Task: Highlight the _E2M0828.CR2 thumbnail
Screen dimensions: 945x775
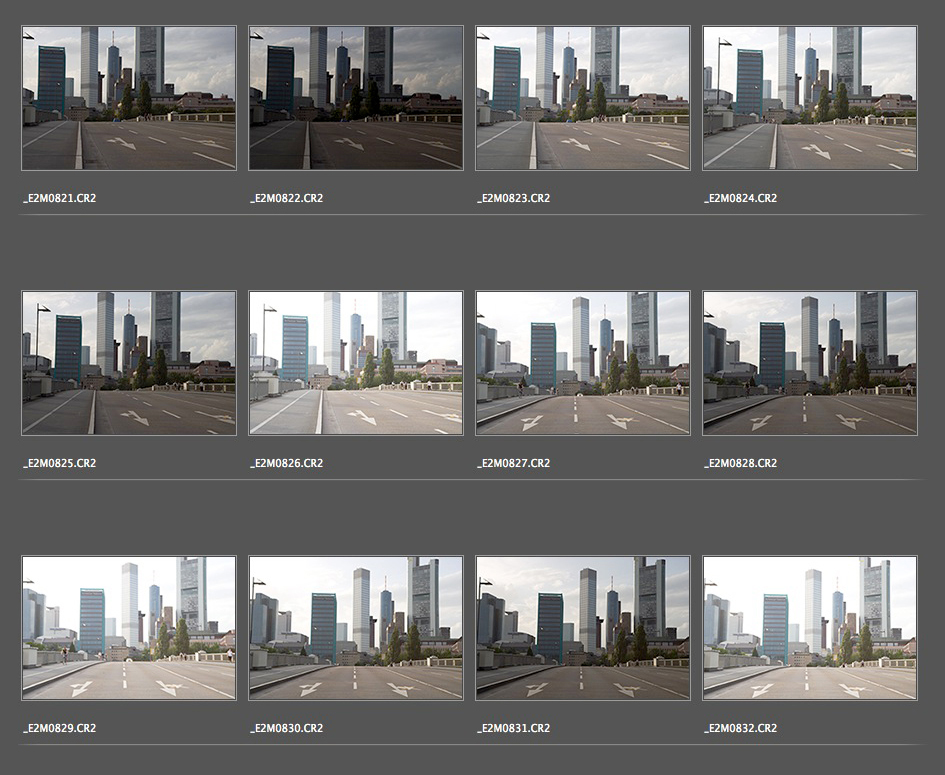Action: pos(810,363)
